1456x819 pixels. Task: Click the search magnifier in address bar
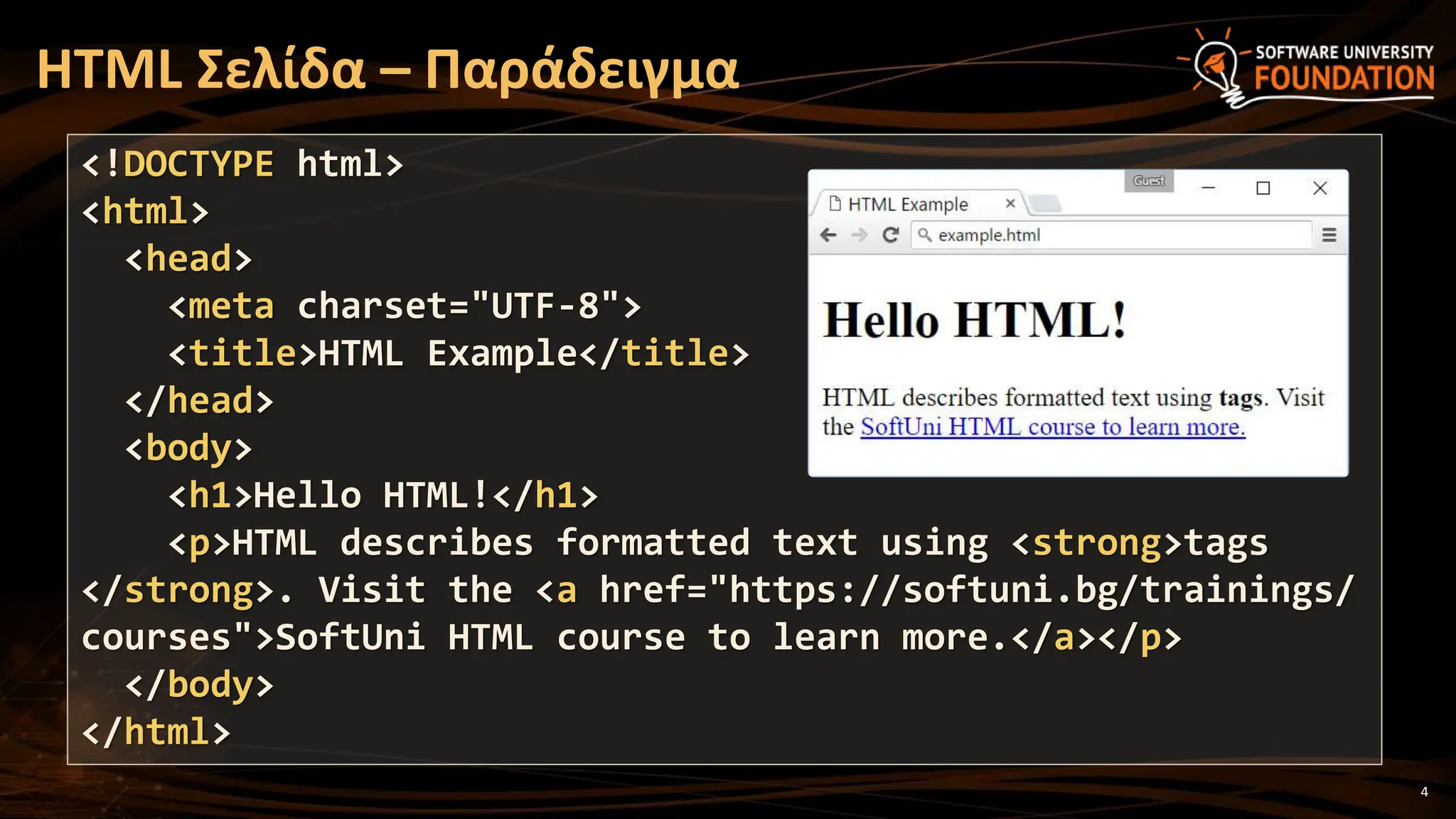coord(924,234)
